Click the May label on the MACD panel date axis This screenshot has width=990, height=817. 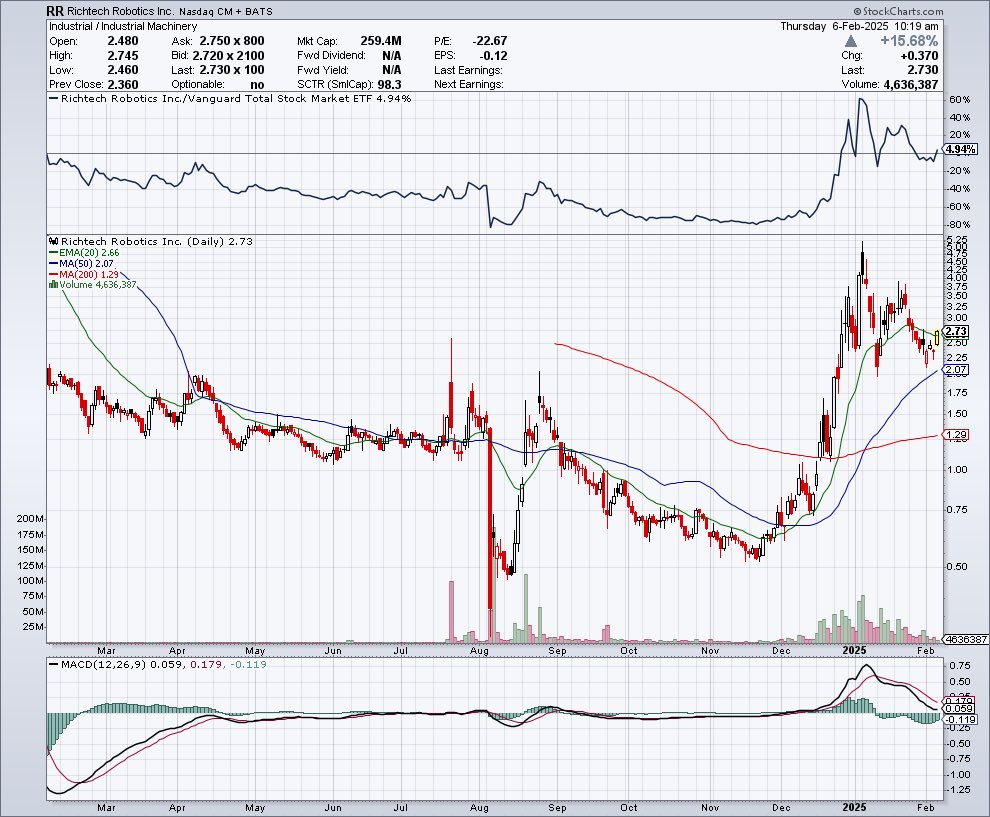[254, 808]
